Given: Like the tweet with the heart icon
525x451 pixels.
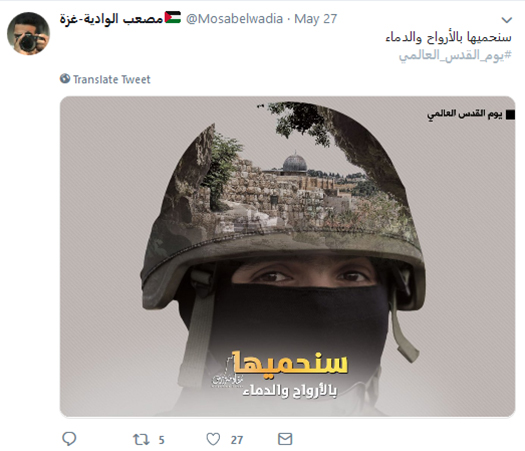Looking at the screenshot, I should [x=213, y=439].
